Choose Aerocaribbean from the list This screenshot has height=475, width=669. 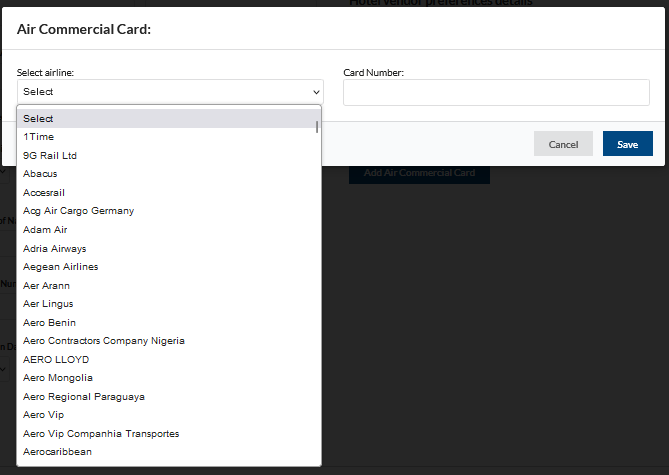(x=169, y=452)
